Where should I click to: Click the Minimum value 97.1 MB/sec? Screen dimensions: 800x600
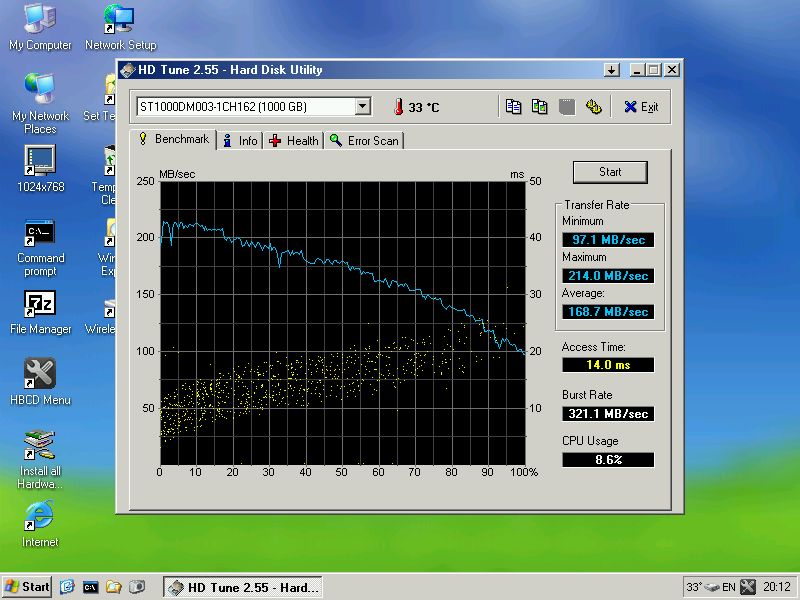(x=608, y=240)
